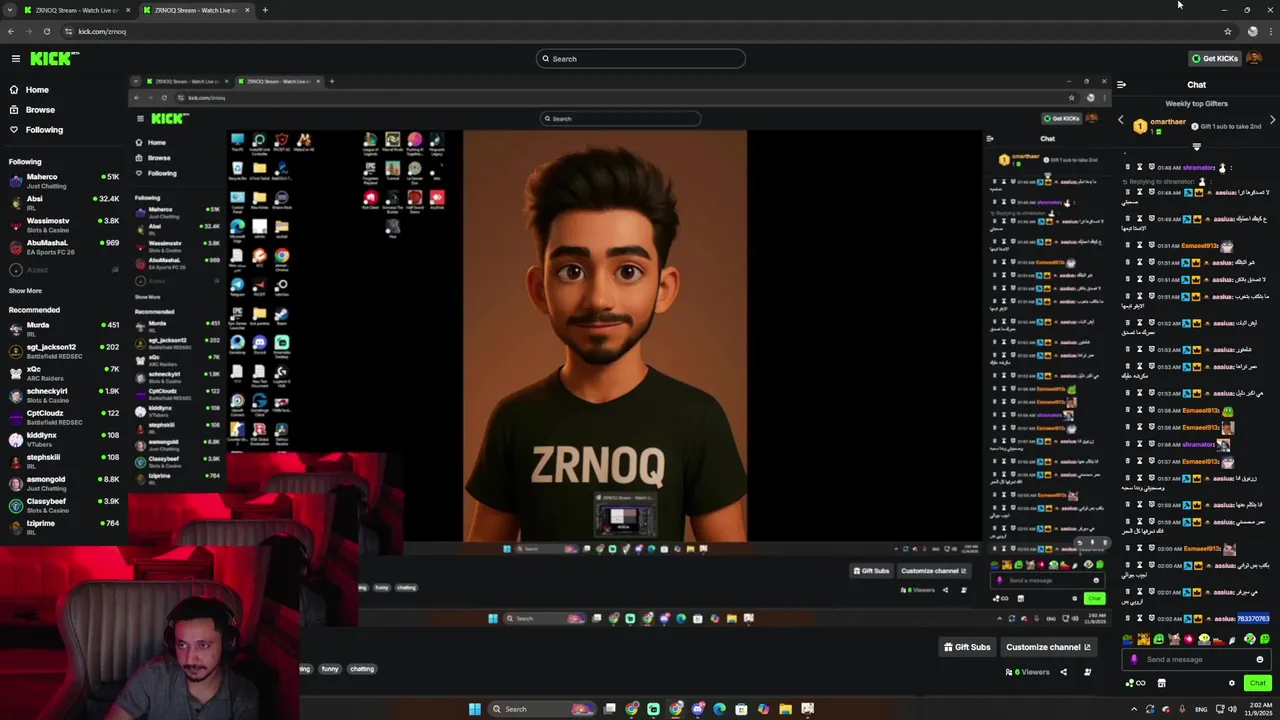
Task: Open lziprime channel in main sidebar
Action: click(x=64, y=527)
